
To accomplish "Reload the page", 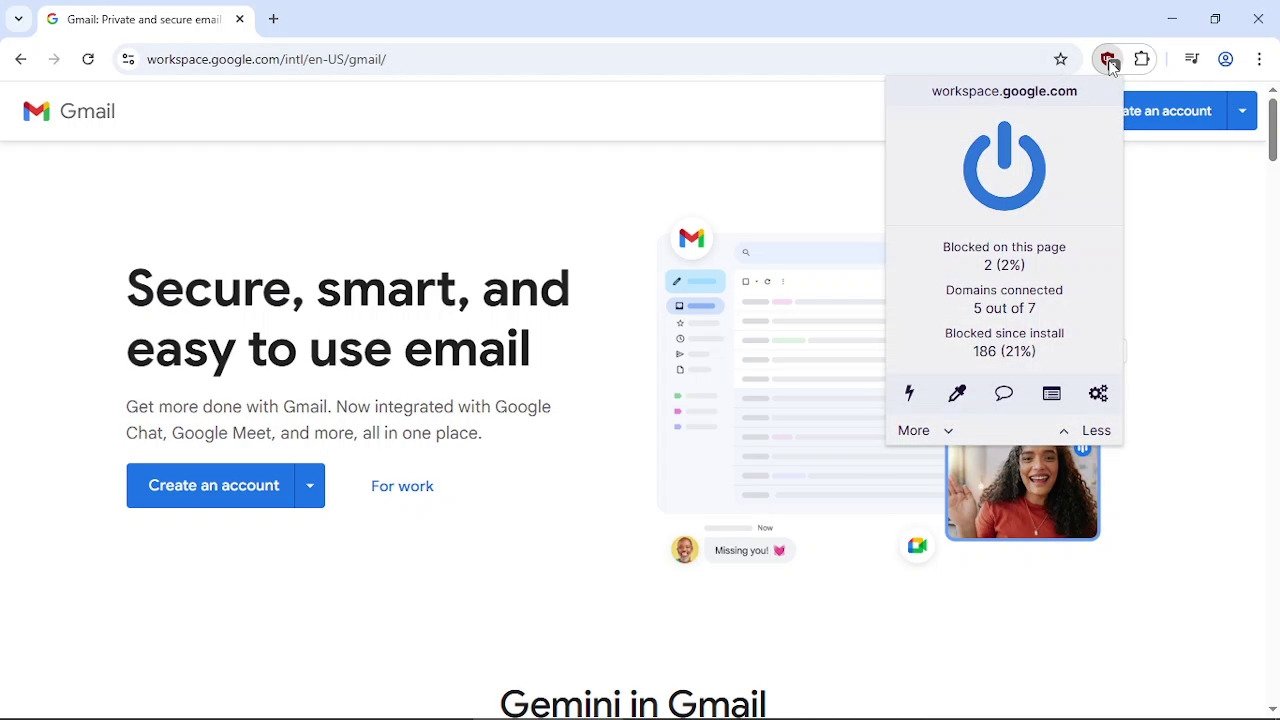I will click(88, 59).
